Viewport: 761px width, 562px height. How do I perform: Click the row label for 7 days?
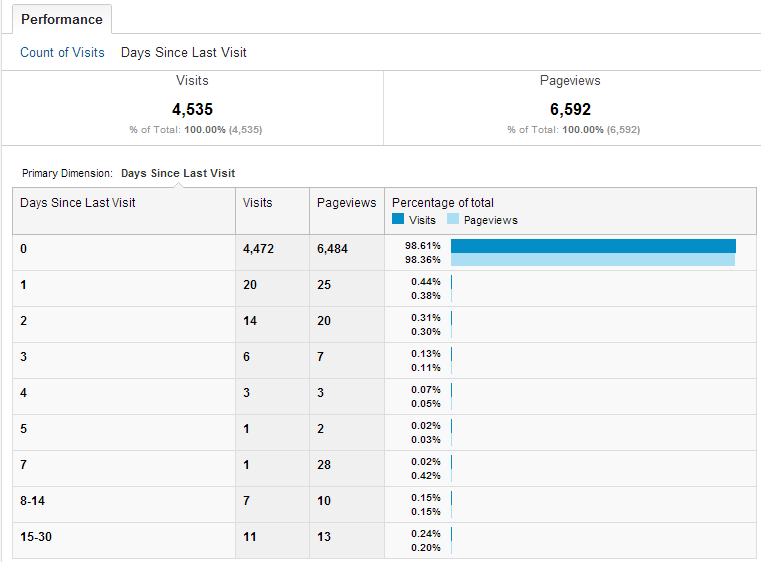click(24, 465)
